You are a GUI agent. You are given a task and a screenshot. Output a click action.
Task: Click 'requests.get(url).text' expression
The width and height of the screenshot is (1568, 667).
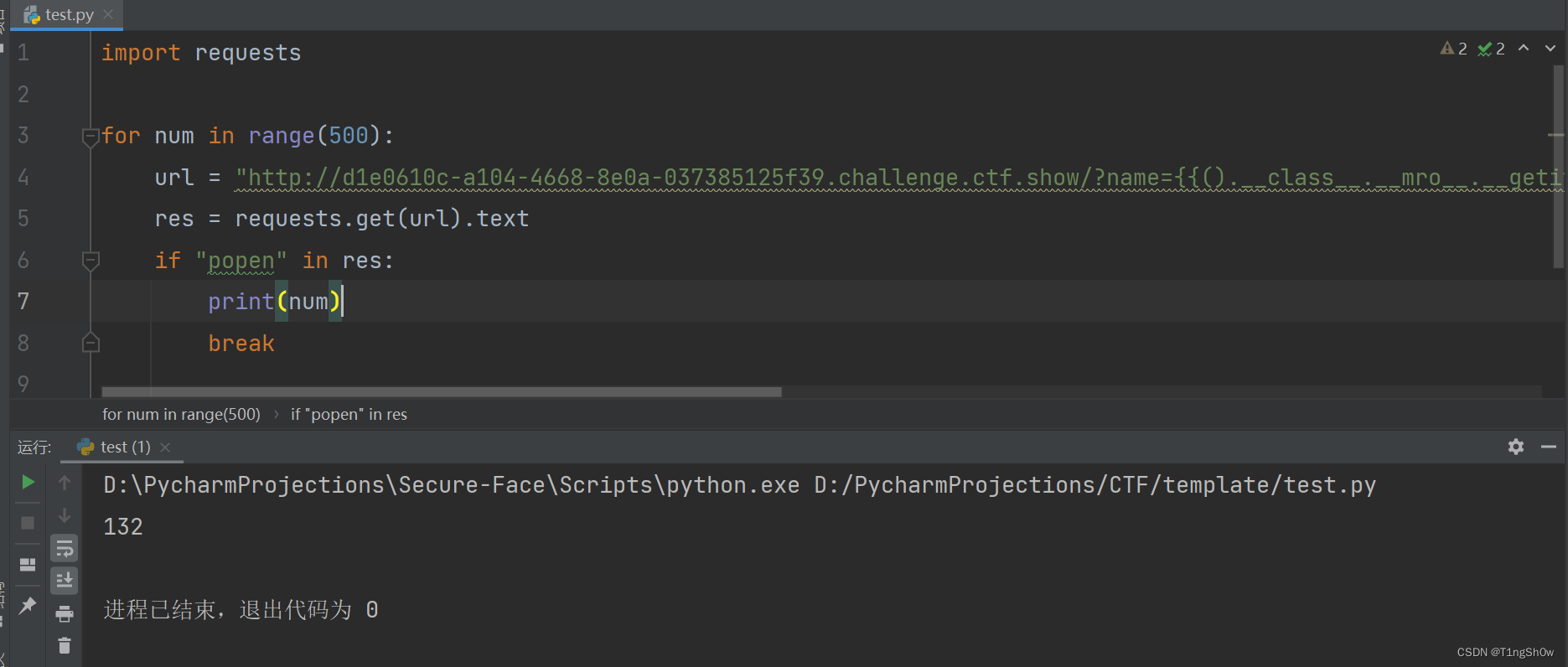382,219
